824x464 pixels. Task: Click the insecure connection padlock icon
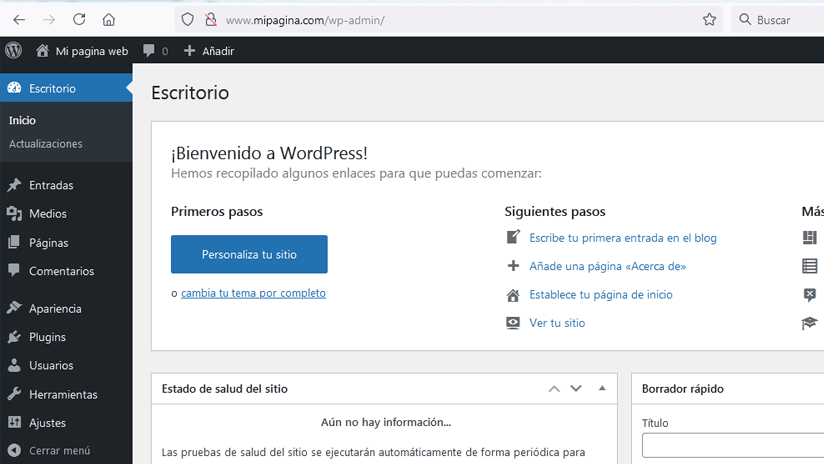[211, 20]
